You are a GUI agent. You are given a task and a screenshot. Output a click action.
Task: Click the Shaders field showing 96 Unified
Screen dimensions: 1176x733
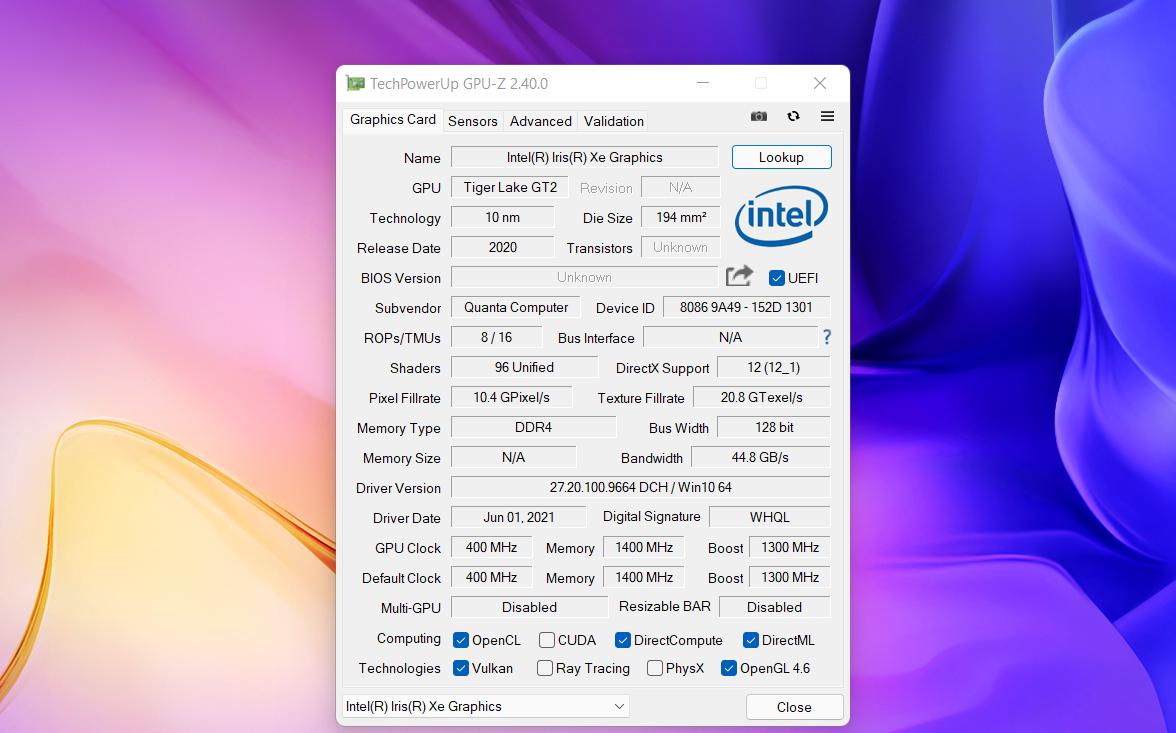pyautogui.click(x=524, y=368)
